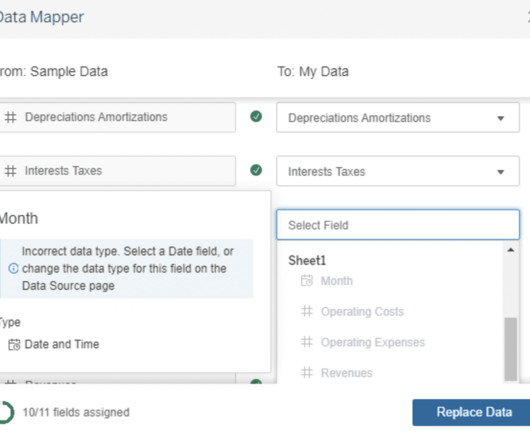Image resolution: width=530 pixels, height=442 pixels.
Task: Click the green checkmark for Interests Taxes mapping
Action: point(256,170)
